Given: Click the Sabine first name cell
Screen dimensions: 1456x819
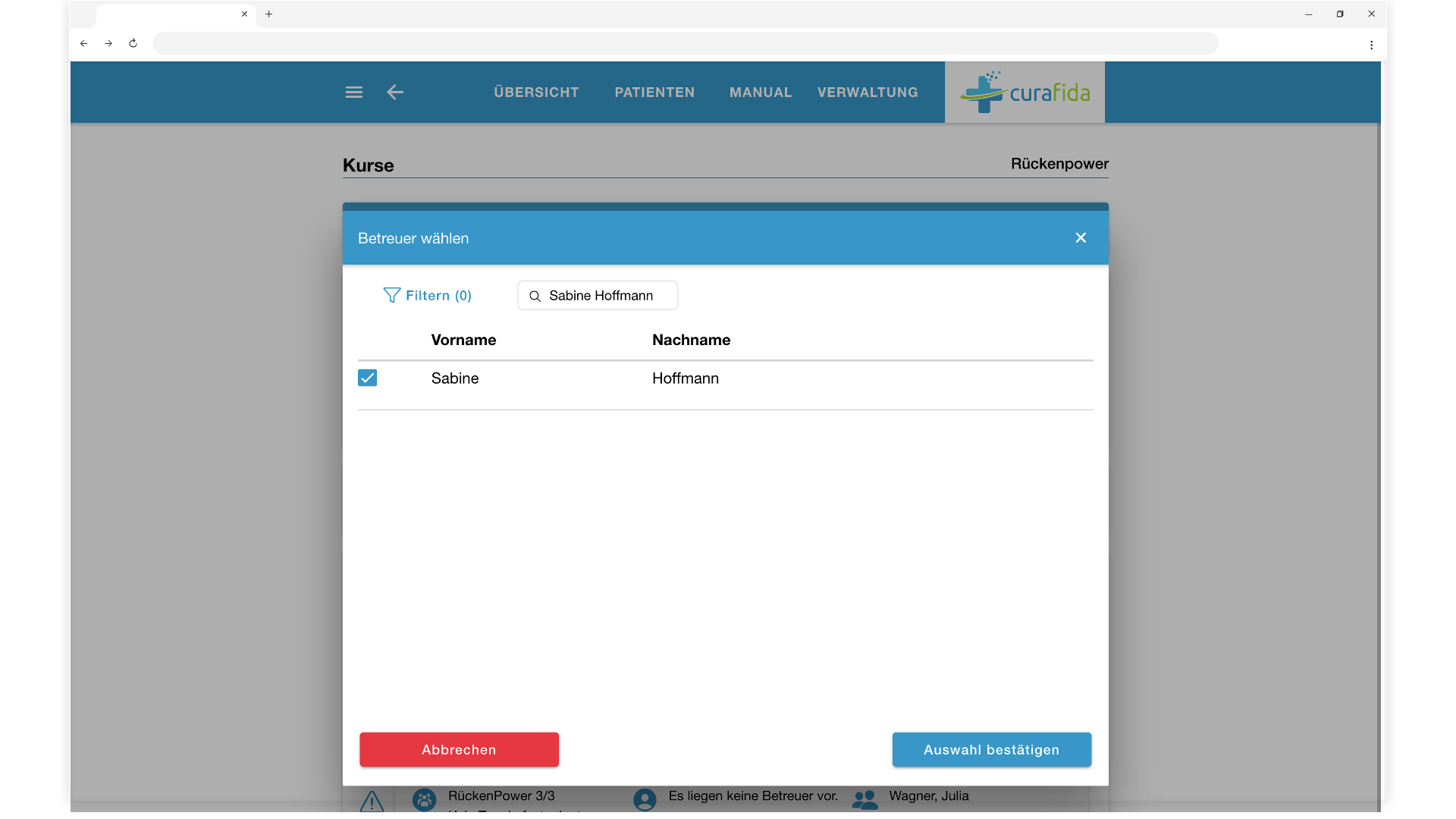Looking at the screenshot, I should (x=455, y=378).
